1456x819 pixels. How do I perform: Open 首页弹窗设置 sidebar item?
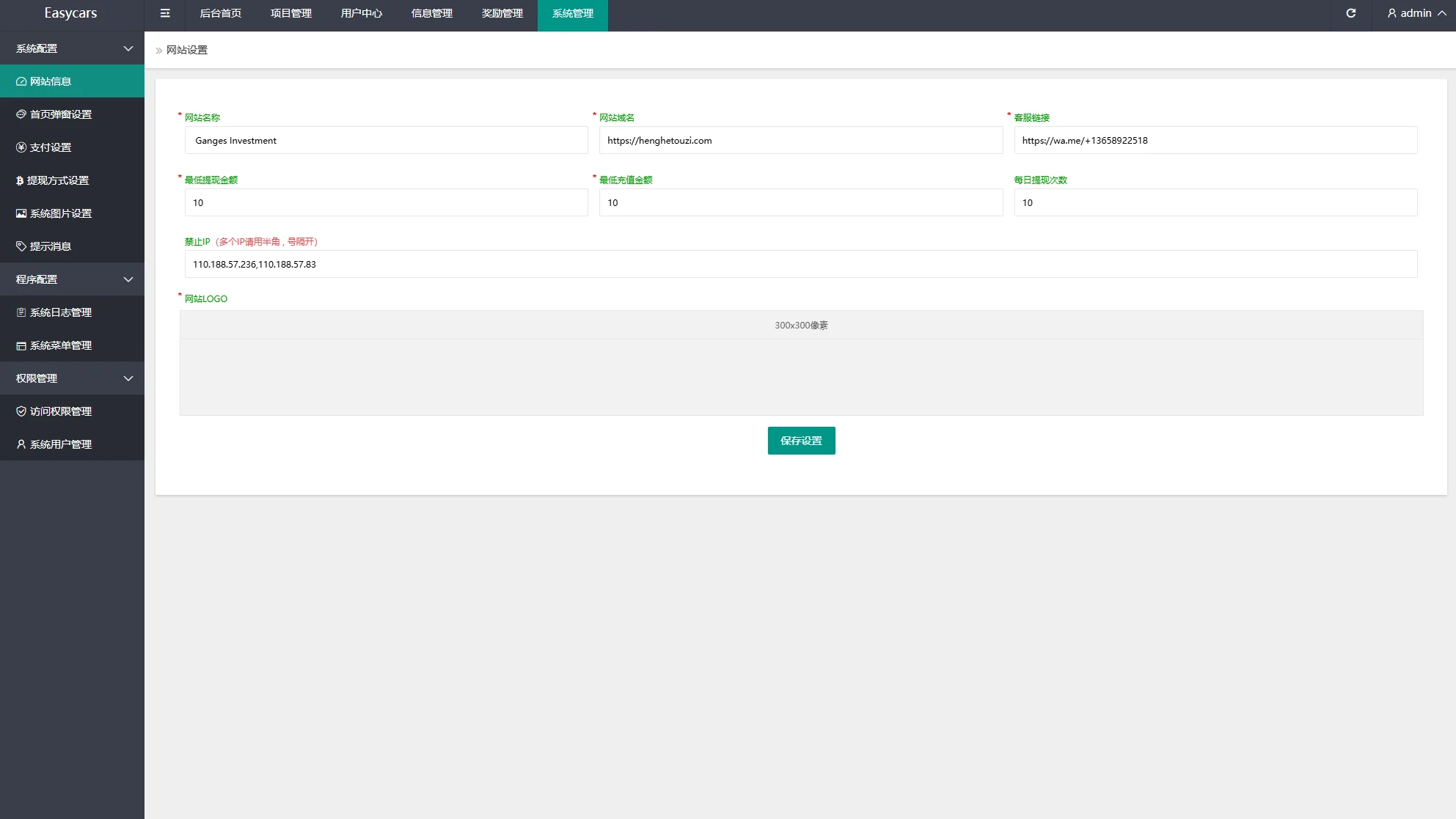[61, 114]
